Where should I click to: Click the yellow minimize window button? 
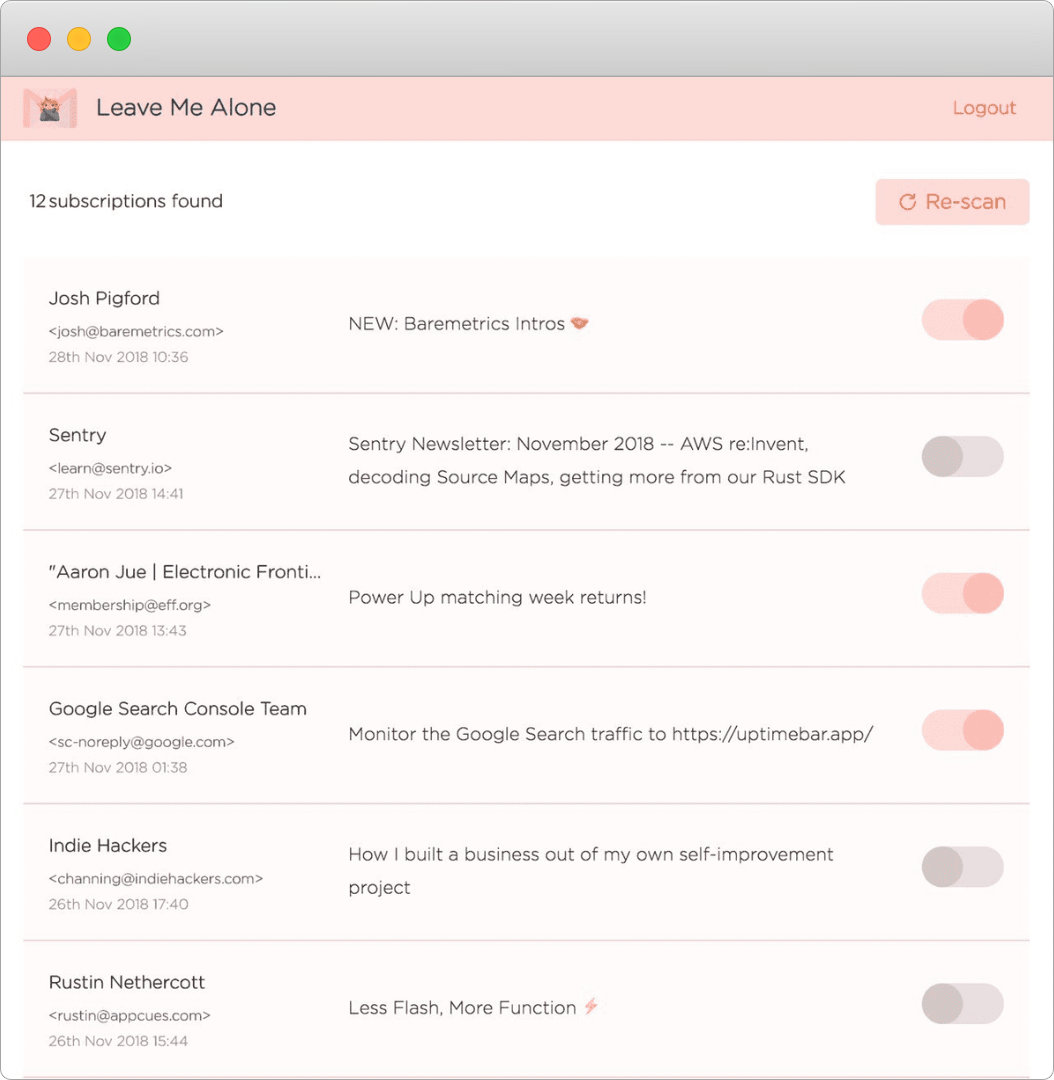79,39
